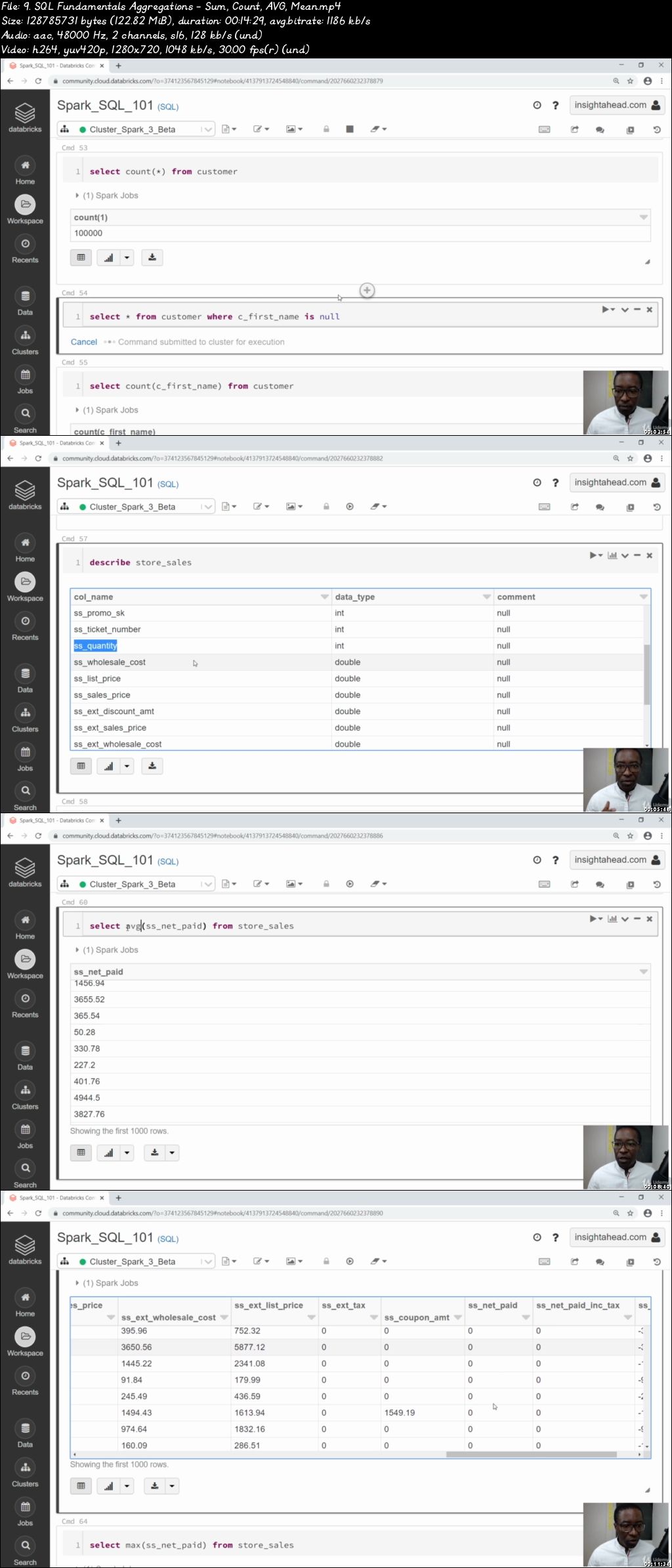The width and height of the screenshot is (672, 1568).
Task: Show keyboard shortcuts icon in first frame
Action: 545,129
